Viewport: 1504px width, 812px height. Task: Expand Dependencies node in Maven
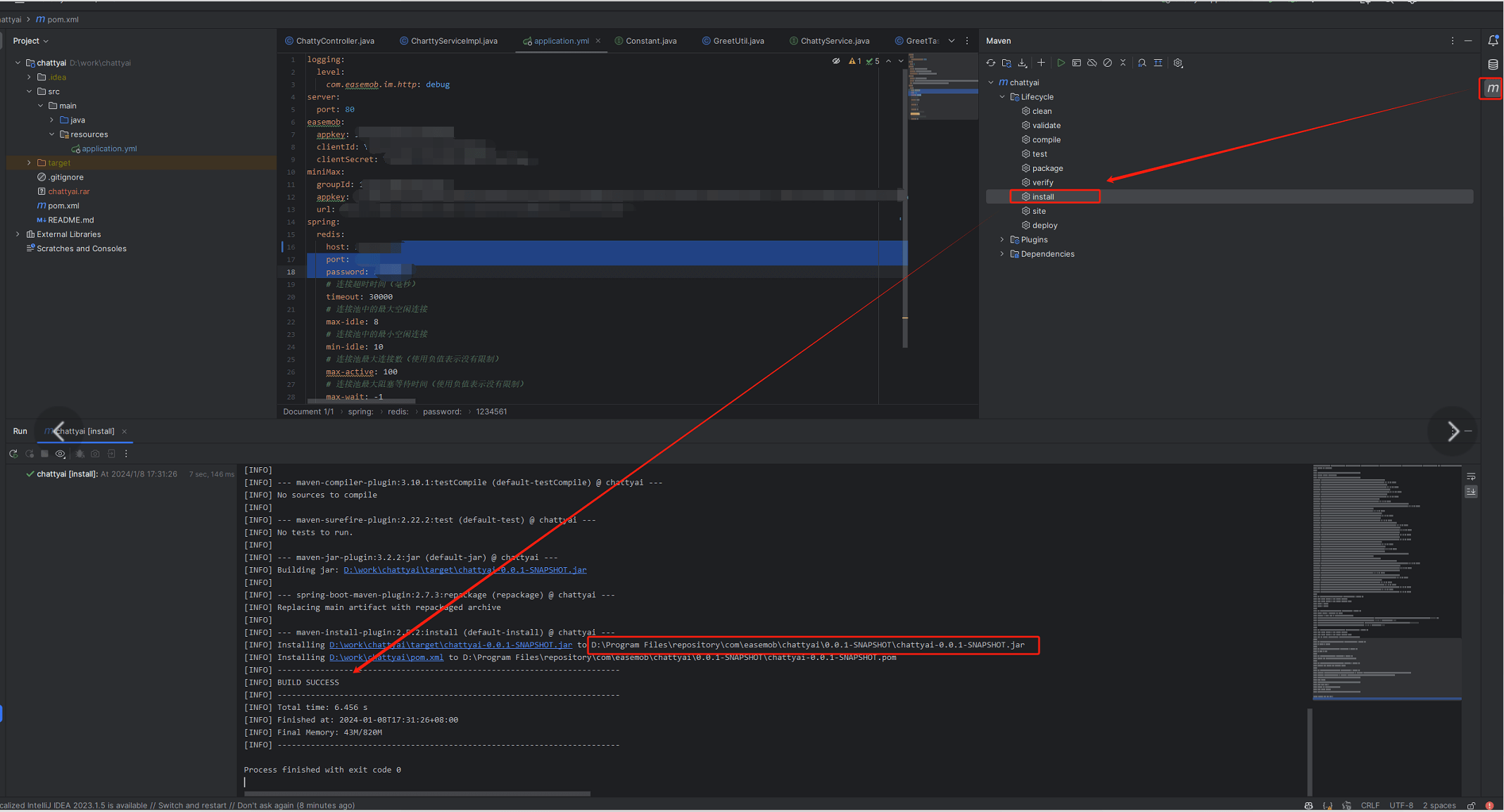pos(1002,254)
